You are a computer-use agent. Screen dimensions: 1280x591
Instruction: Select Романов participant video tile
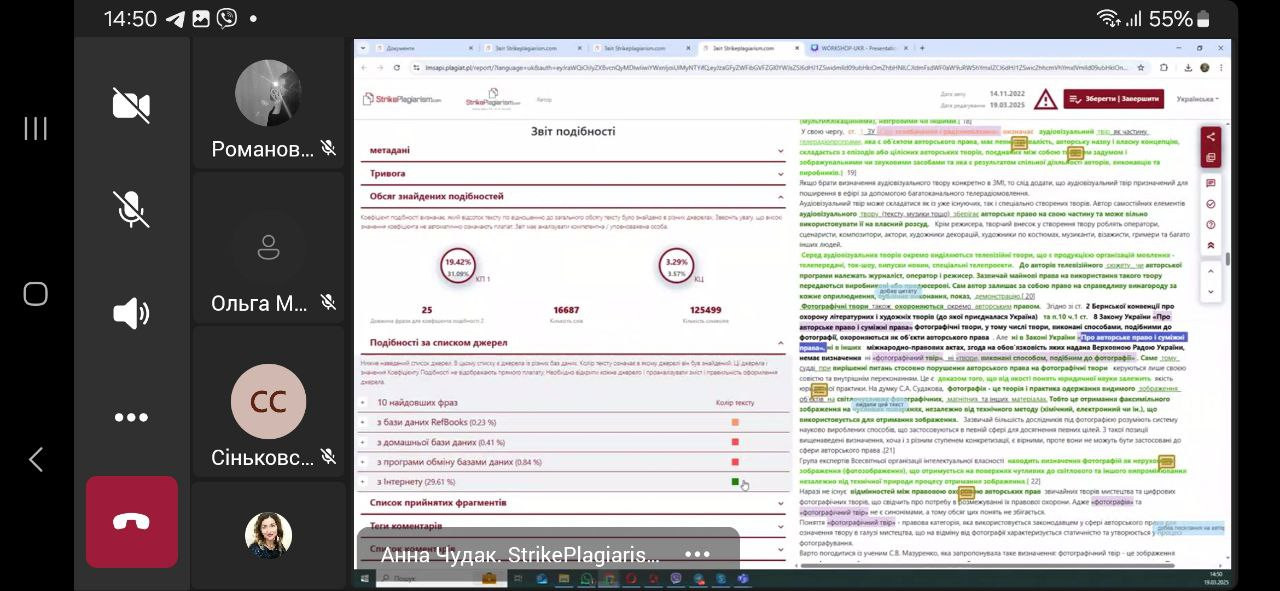(268, 106)
